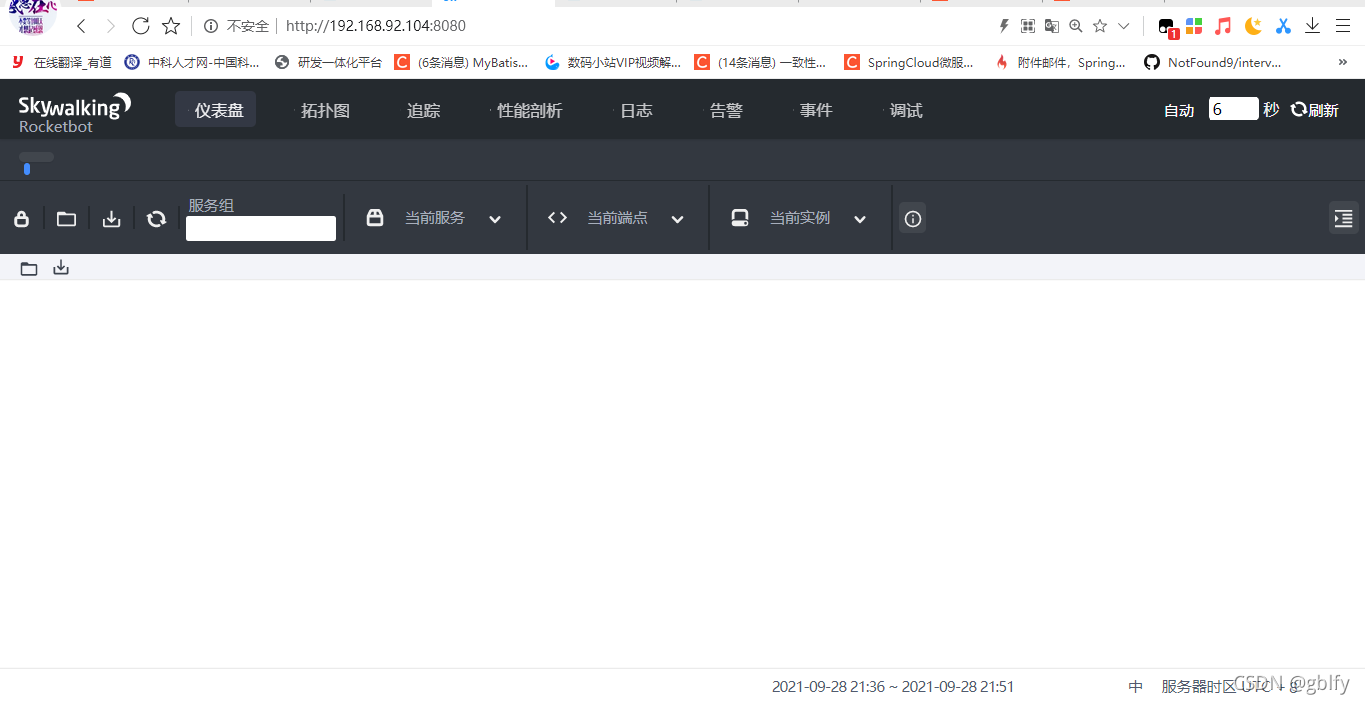The width and height of the screenshot is (1365, 704).
Task: Click the folder import icon in dark toolbar
Action: click(66, 219)
